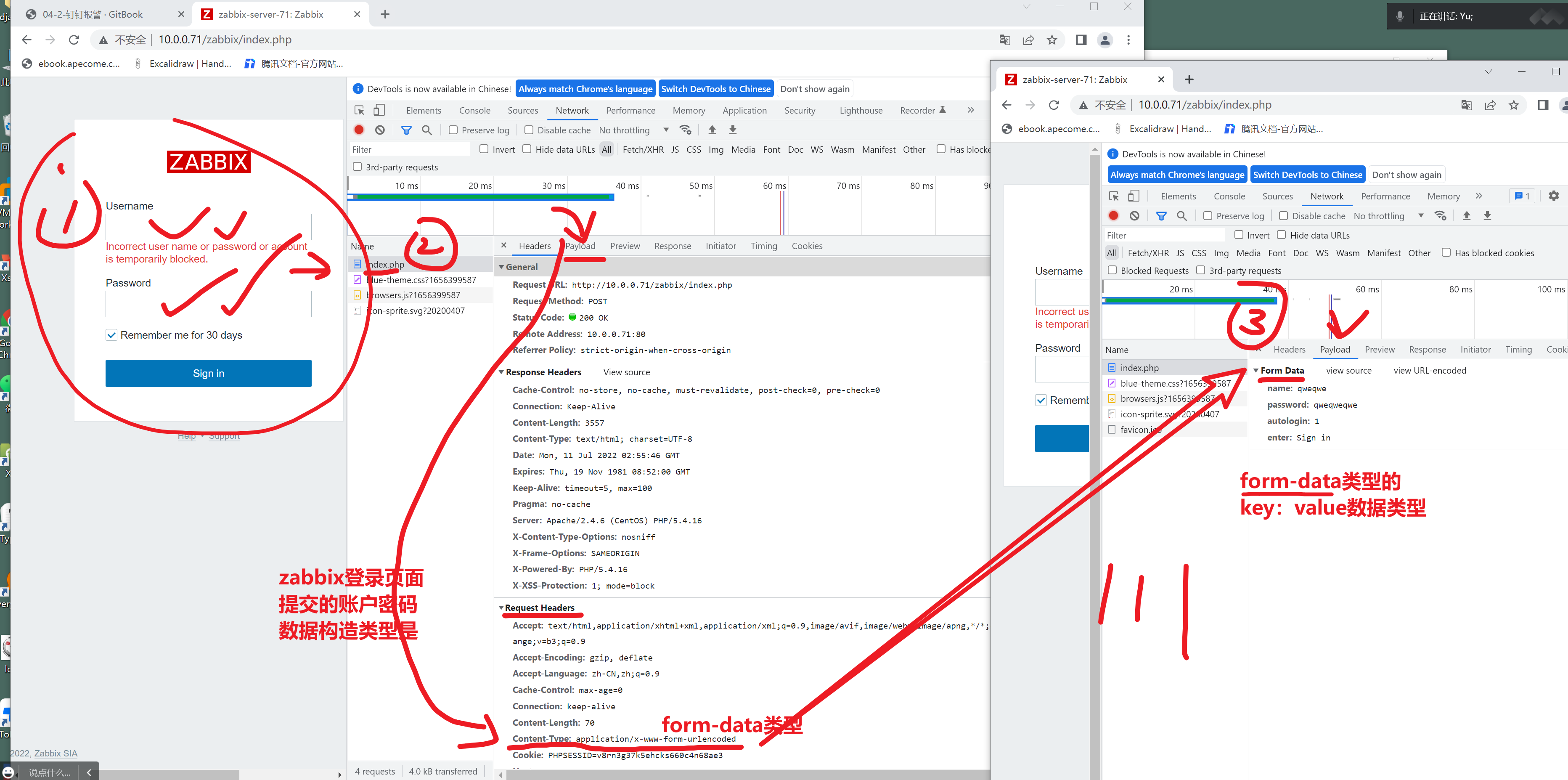1568x780 pixels.
Task: Toggle the device toolbar icon
Action: point(379,110)
